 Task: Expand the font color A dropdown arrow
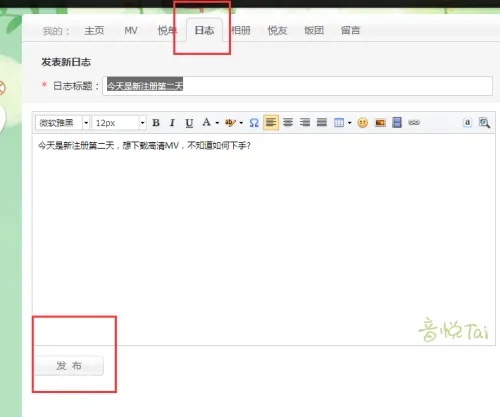click(217, 123)
